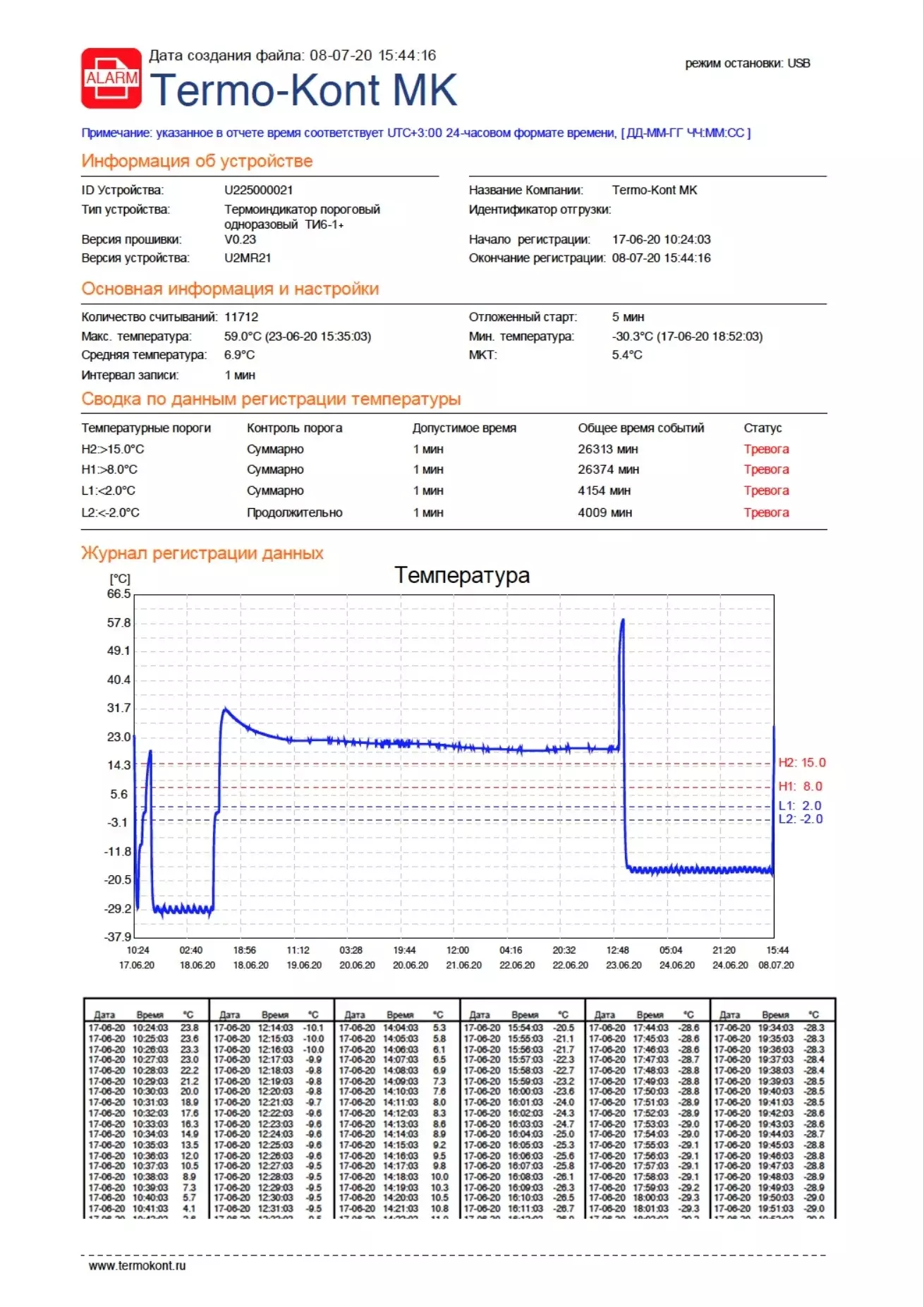Click the Termo-Kont MK title heading
The image size is (924, 1307).
[x=303, y=90]
